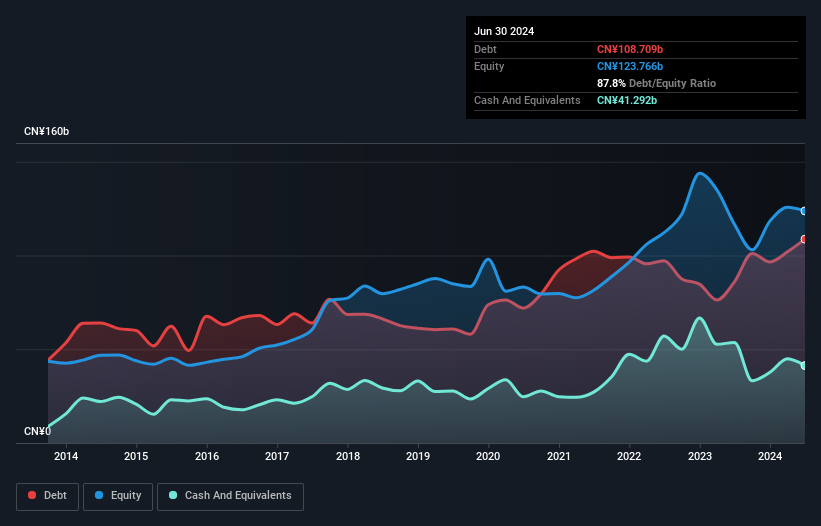821x526 pixels.
Task: Click the 87.8% Debt/Equity Ratio text
Action: [656, 83]
